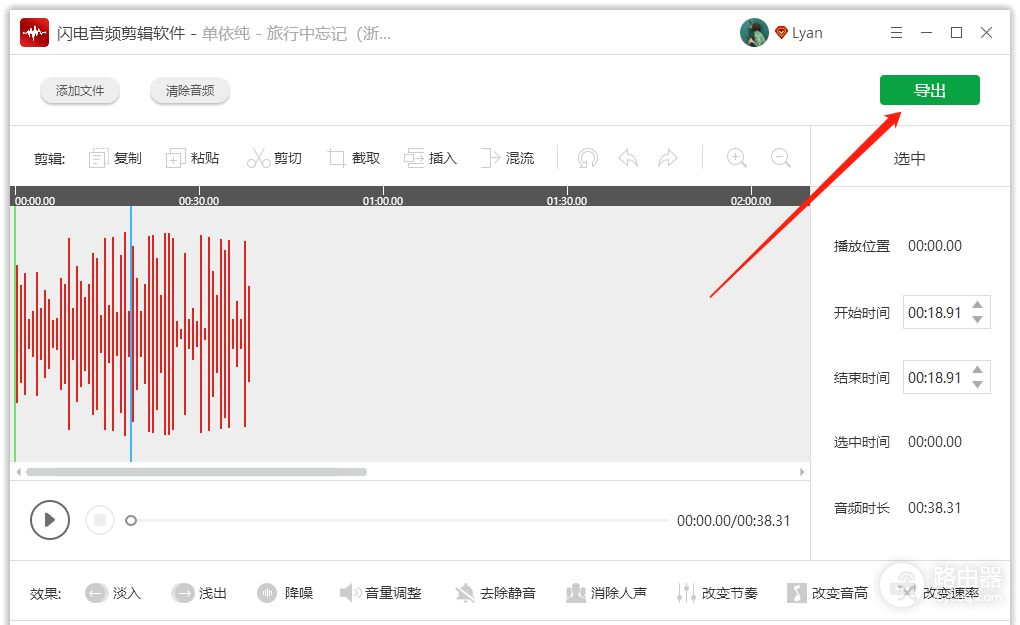
Task: Apply the Noise Reduction (降噪) effect
Action: click(285, 592)
